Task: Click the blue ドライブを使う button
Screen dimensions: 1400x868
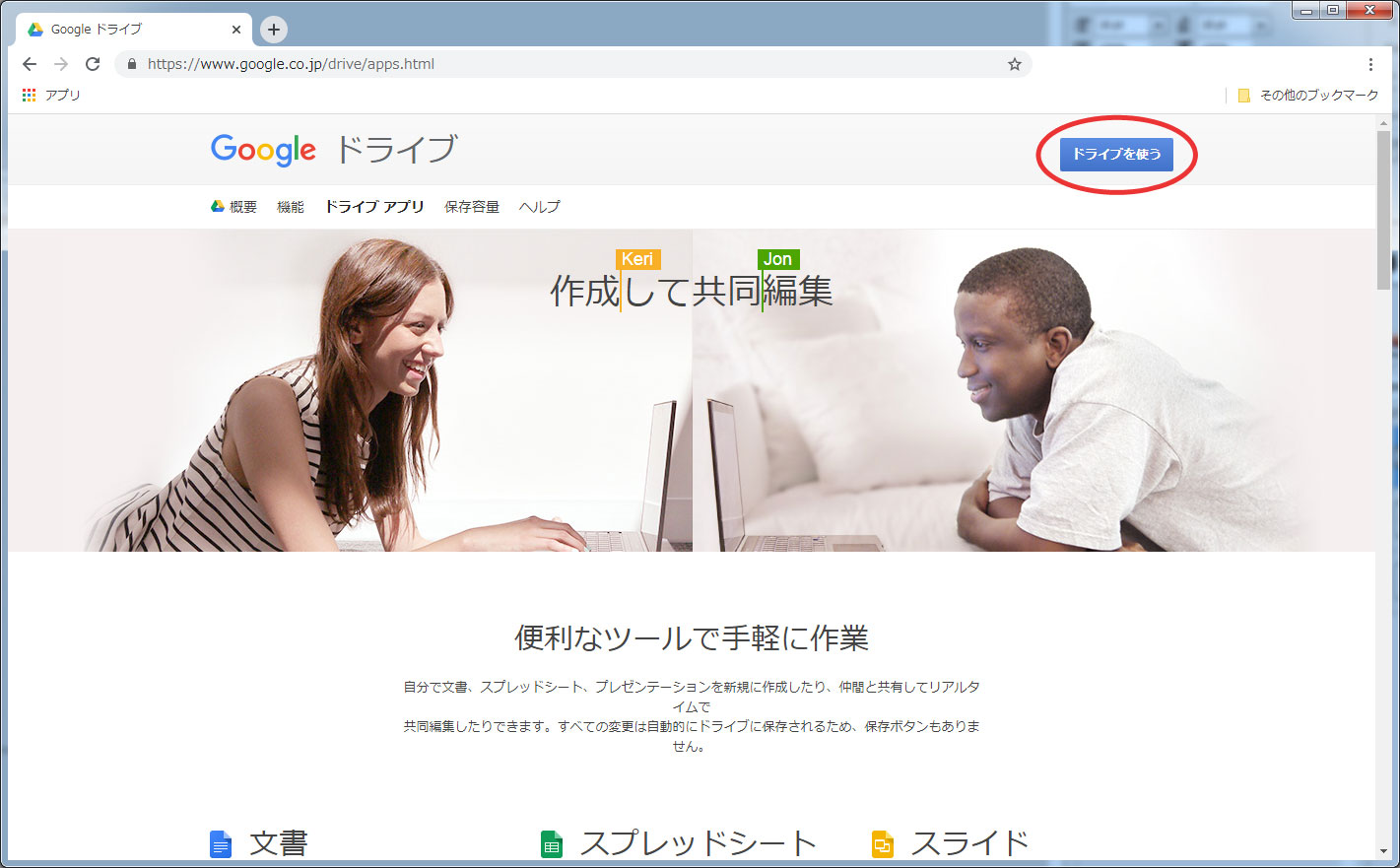Action: coord(1116,154)
